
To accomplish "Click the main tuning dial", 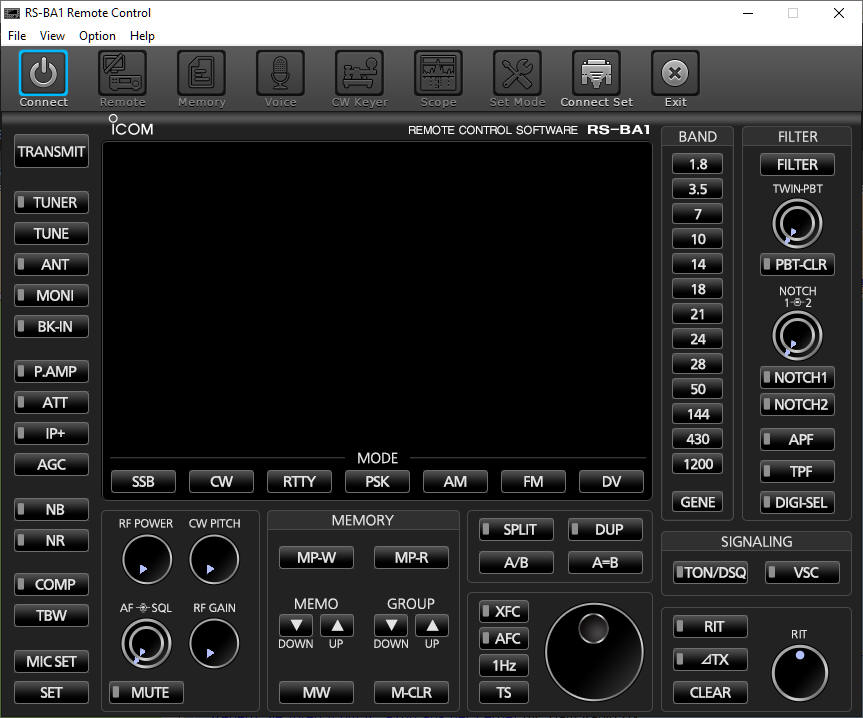I will click(593, 653).
